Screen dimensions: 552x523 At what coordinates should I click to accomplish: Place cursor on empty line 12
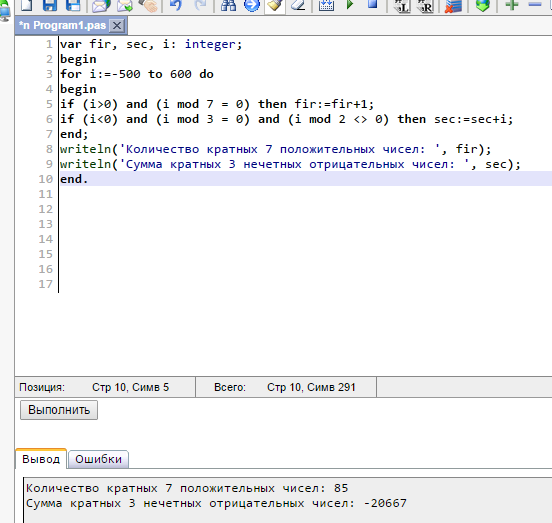pyautogui.click(x=303, y=209)
